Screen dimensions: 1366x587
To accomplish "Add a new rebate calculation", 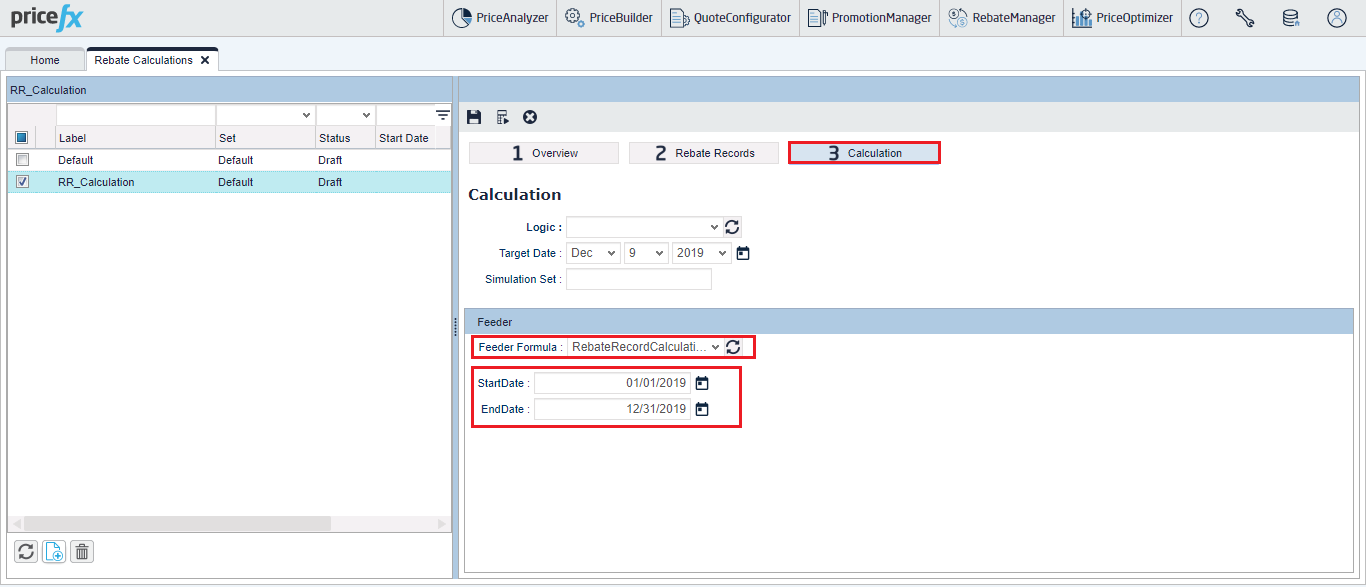I will 54,551.
